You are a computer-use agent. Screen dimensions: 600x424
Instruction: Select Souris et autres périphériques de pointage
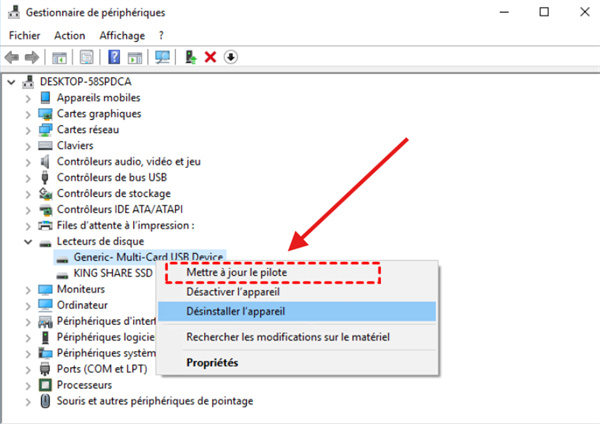(155, 401)
